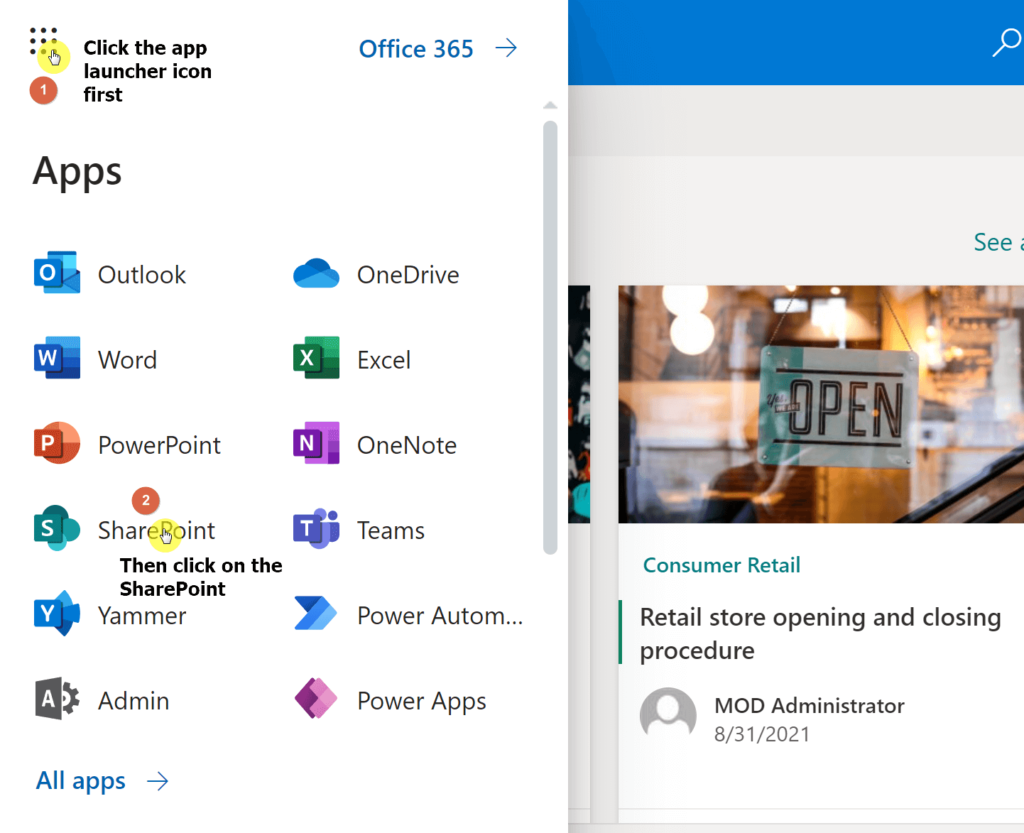Go to Office 365 link
The height and width of the screenshot is (833, 1024).
pyautogui.click(x=416, y=49)
